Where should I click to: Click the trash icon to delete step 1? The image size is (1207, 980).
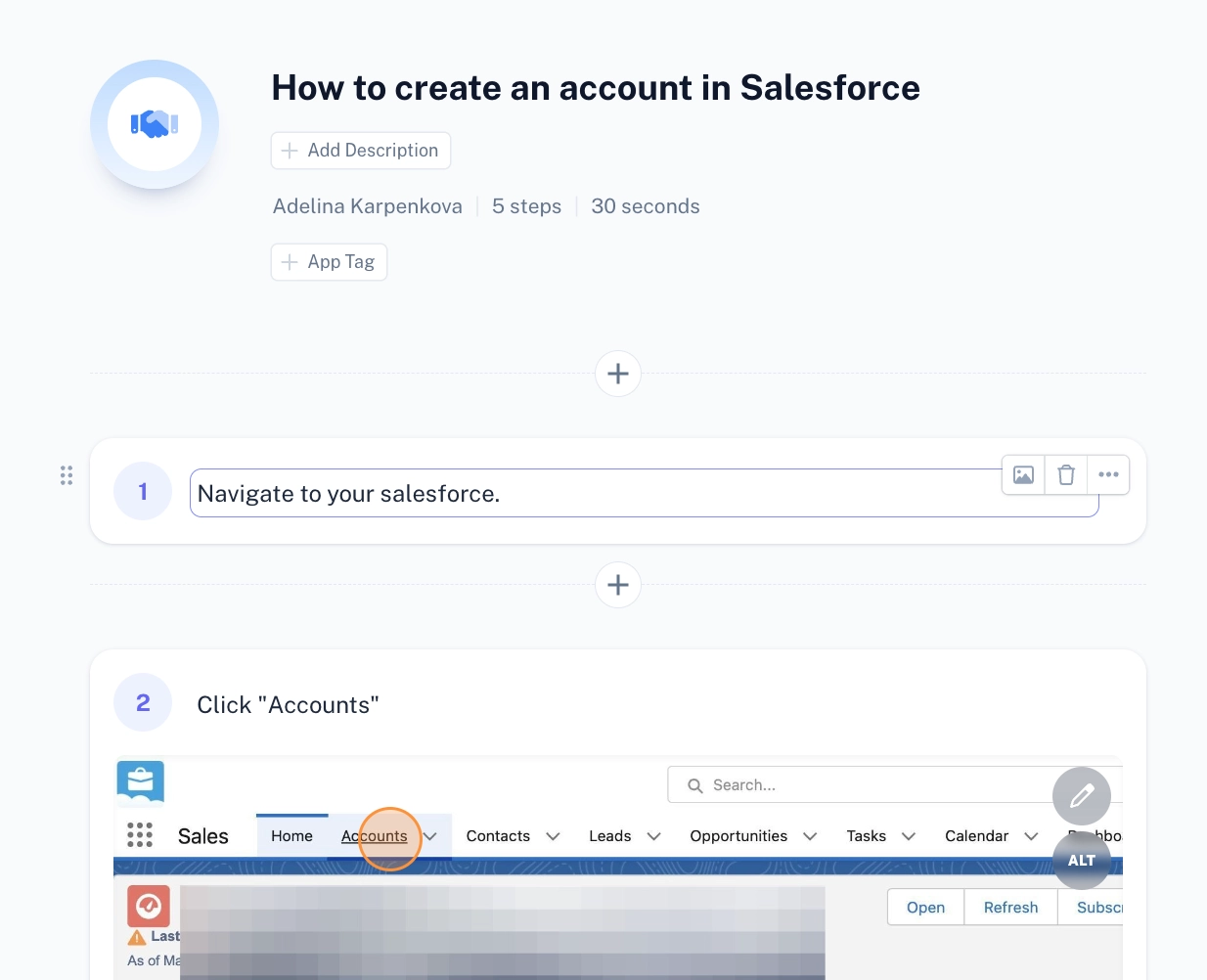[1065, 474]
